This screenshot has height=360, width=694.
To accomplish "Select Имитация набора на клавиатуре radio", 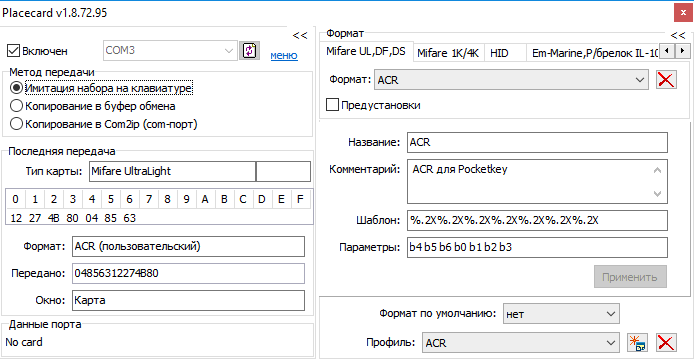I will tap(16, 88).
